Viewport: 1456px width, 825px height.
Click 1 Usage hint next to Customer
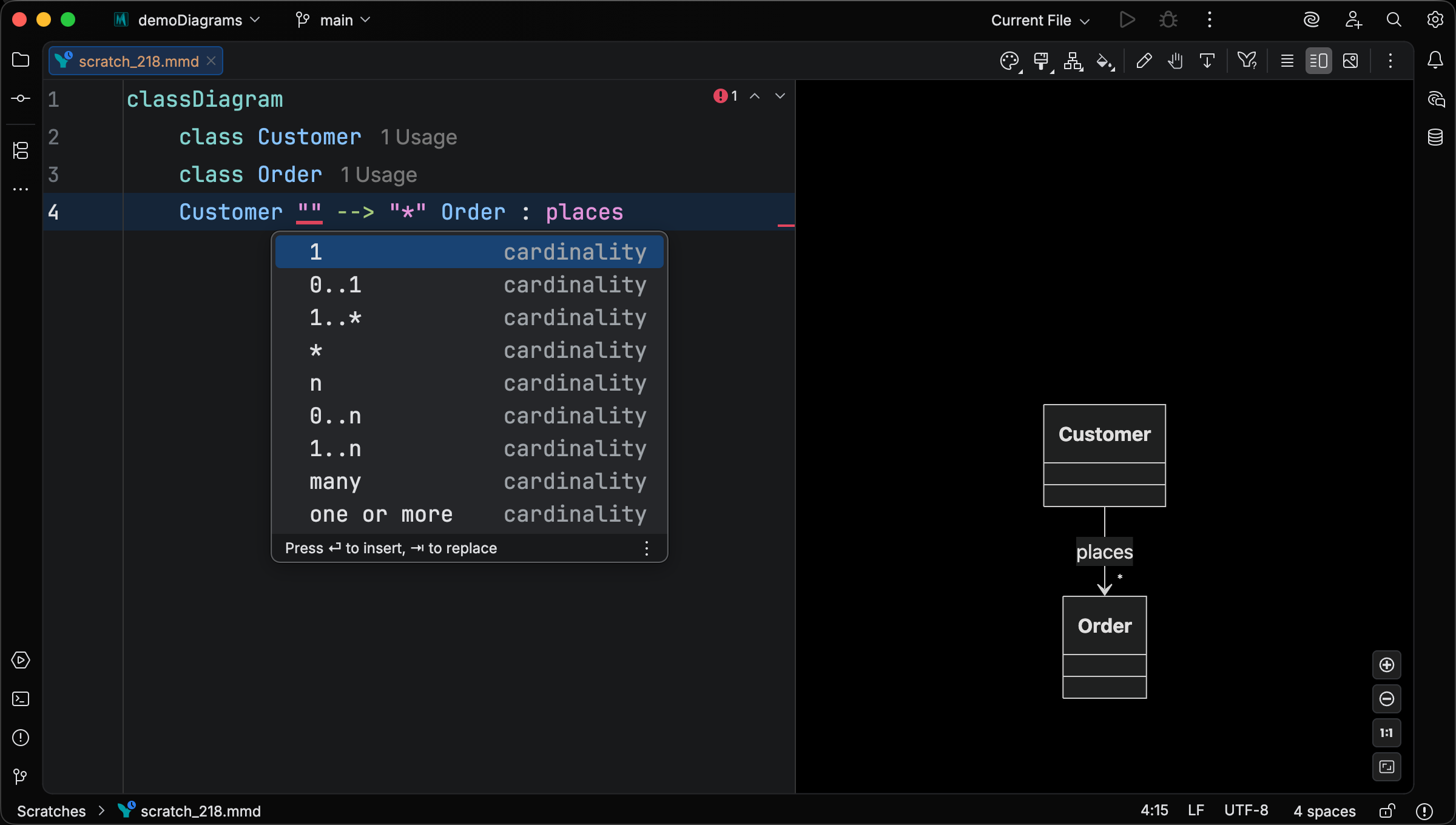pos(419,137)
